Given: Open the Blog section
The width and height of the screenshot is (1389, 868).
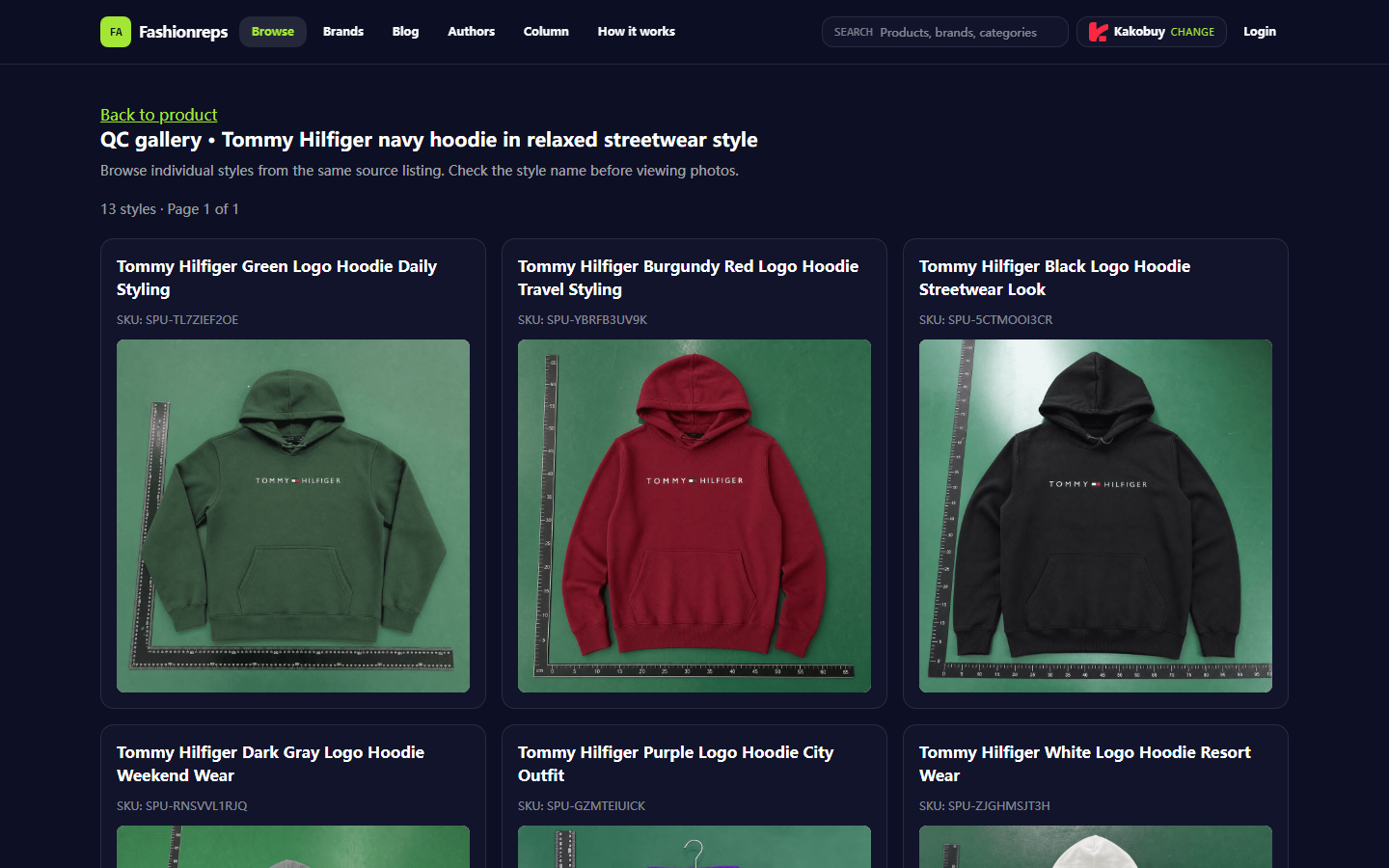Looking at the screenshot, I should [405, 32].
